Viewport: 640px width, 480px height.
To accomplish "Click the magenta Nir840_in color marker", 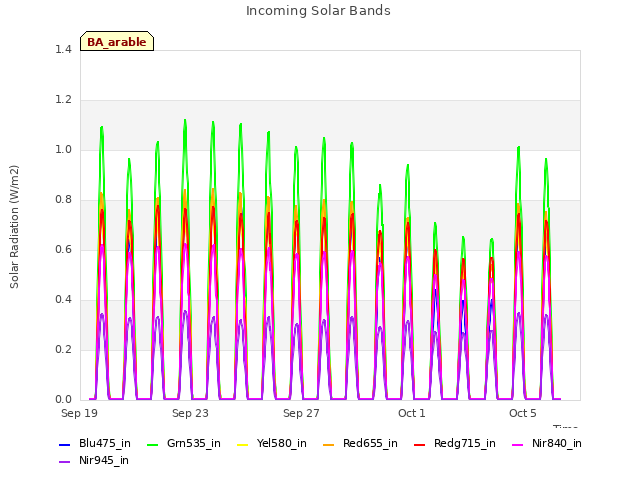I will tap(518, 444).
